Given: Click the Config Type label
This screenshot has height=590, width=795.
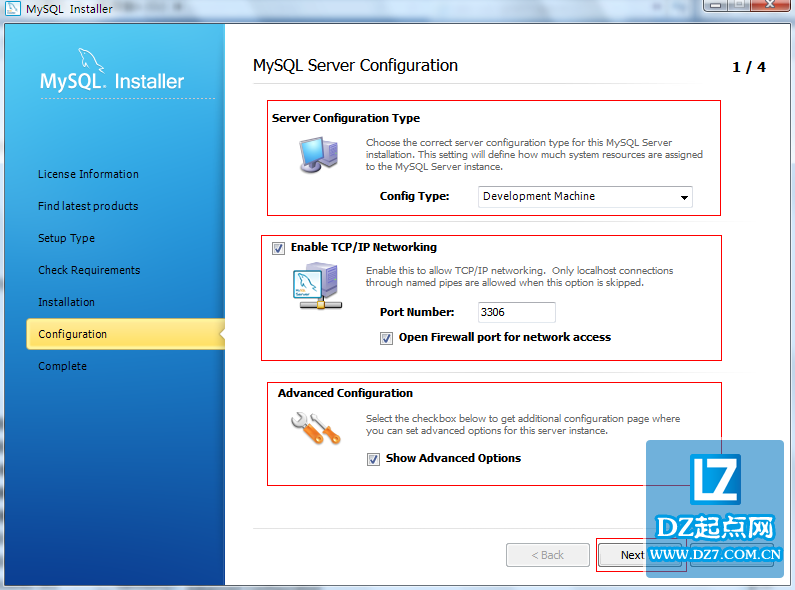Looking at the screenshot, I should [415, 197].
